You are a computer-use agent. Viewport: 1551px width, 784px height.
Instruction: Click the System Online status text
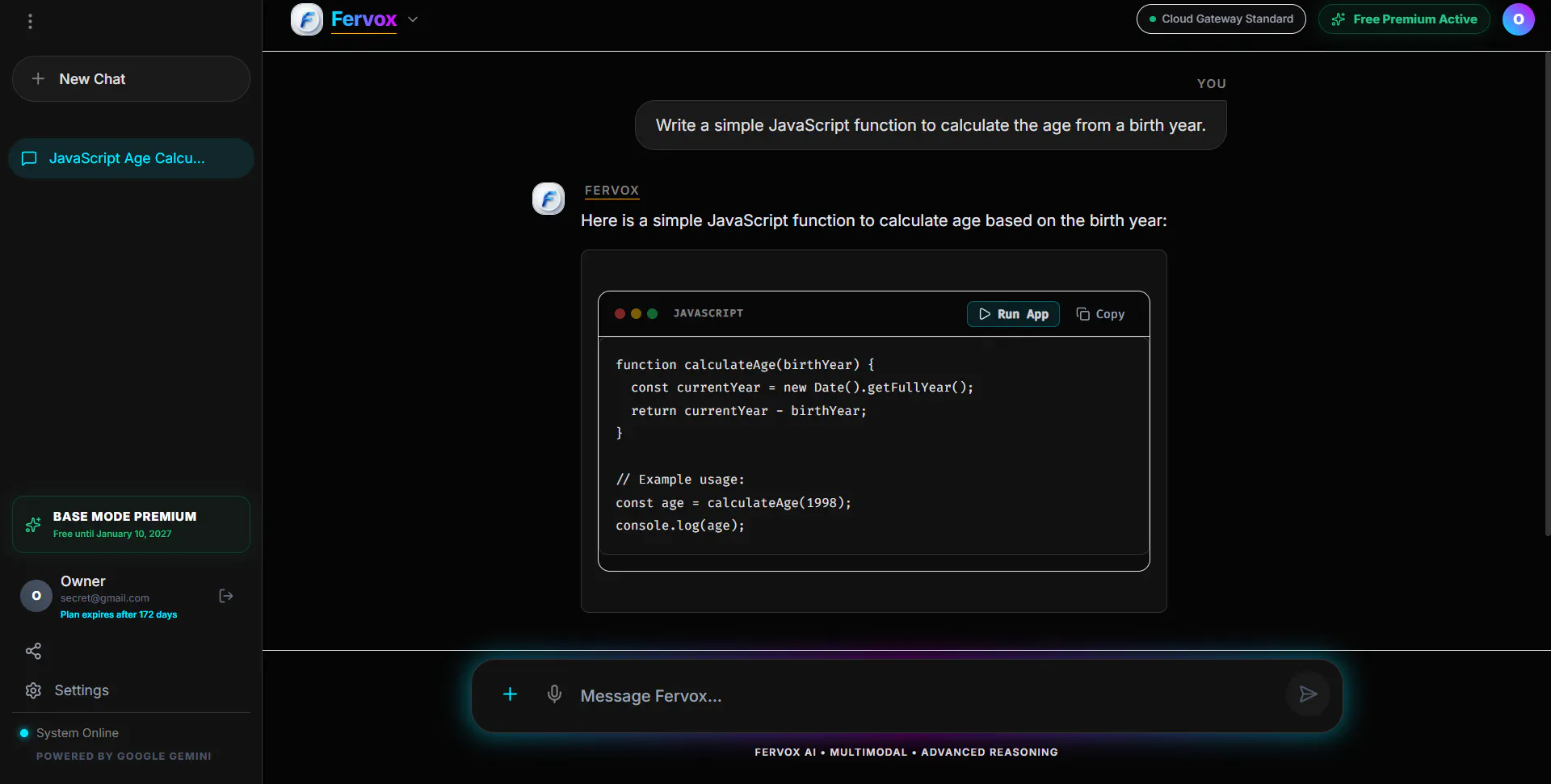[x=78, y=733]
